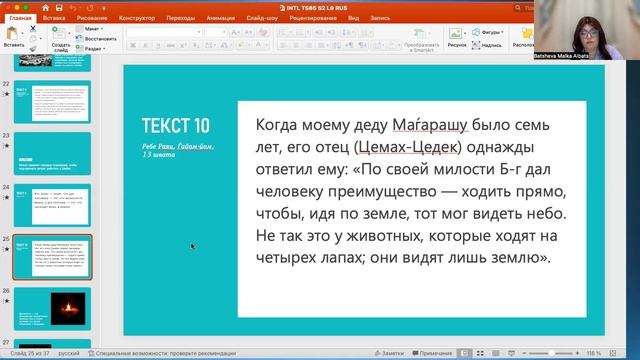This screenshot has width=640, height=360.
Task: Expand the Рисунок dropdown arrow
Action: 465,33
